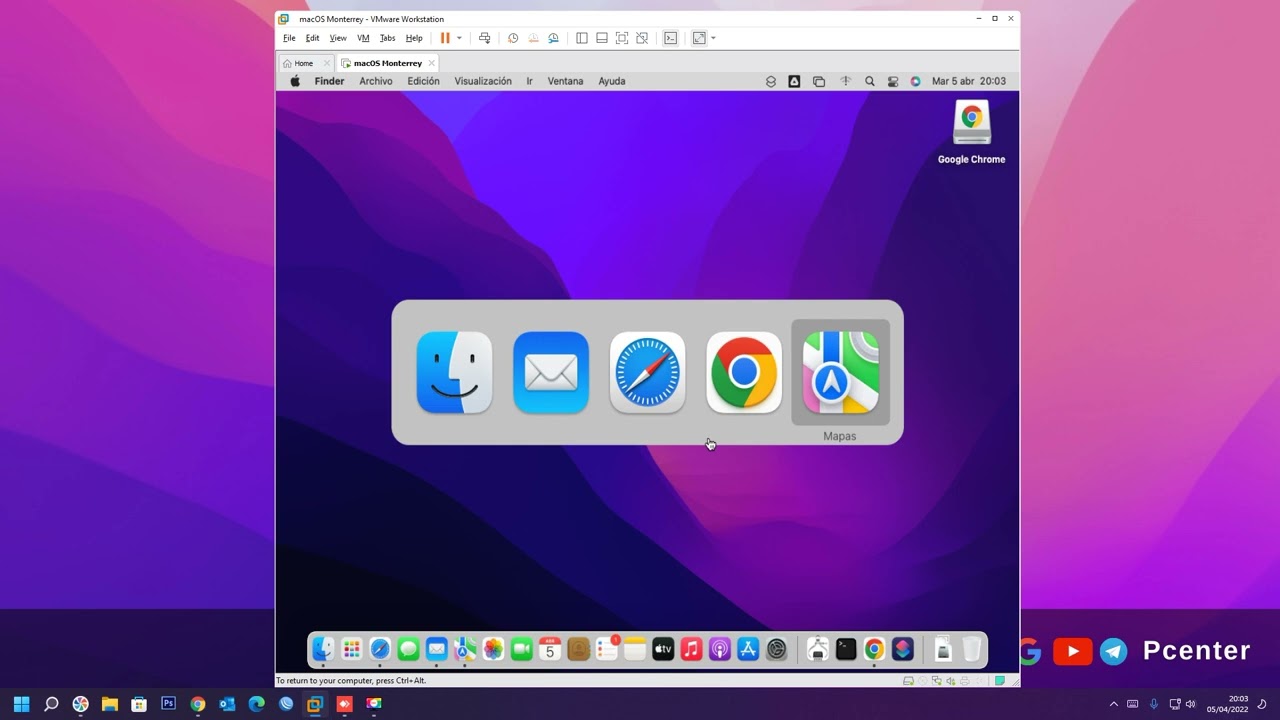This screenshot has height=720, width=1280.
Task: Open the Visualización menu
Action: tap(483, 81)
